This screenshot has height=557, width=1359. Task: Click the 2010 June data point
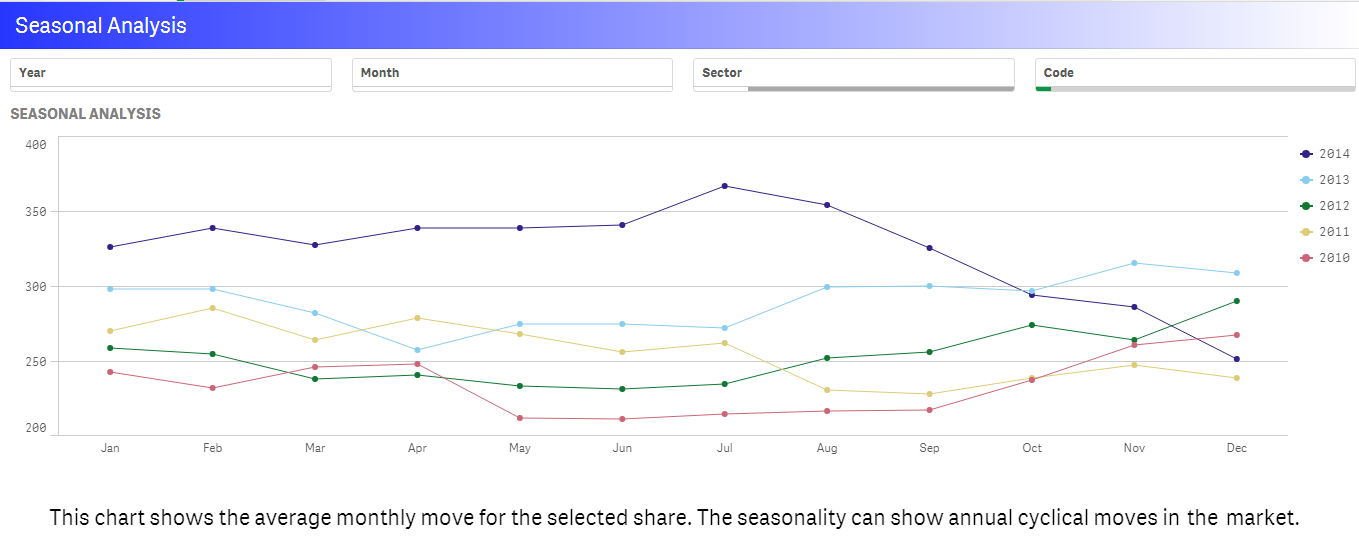point(622,419)
